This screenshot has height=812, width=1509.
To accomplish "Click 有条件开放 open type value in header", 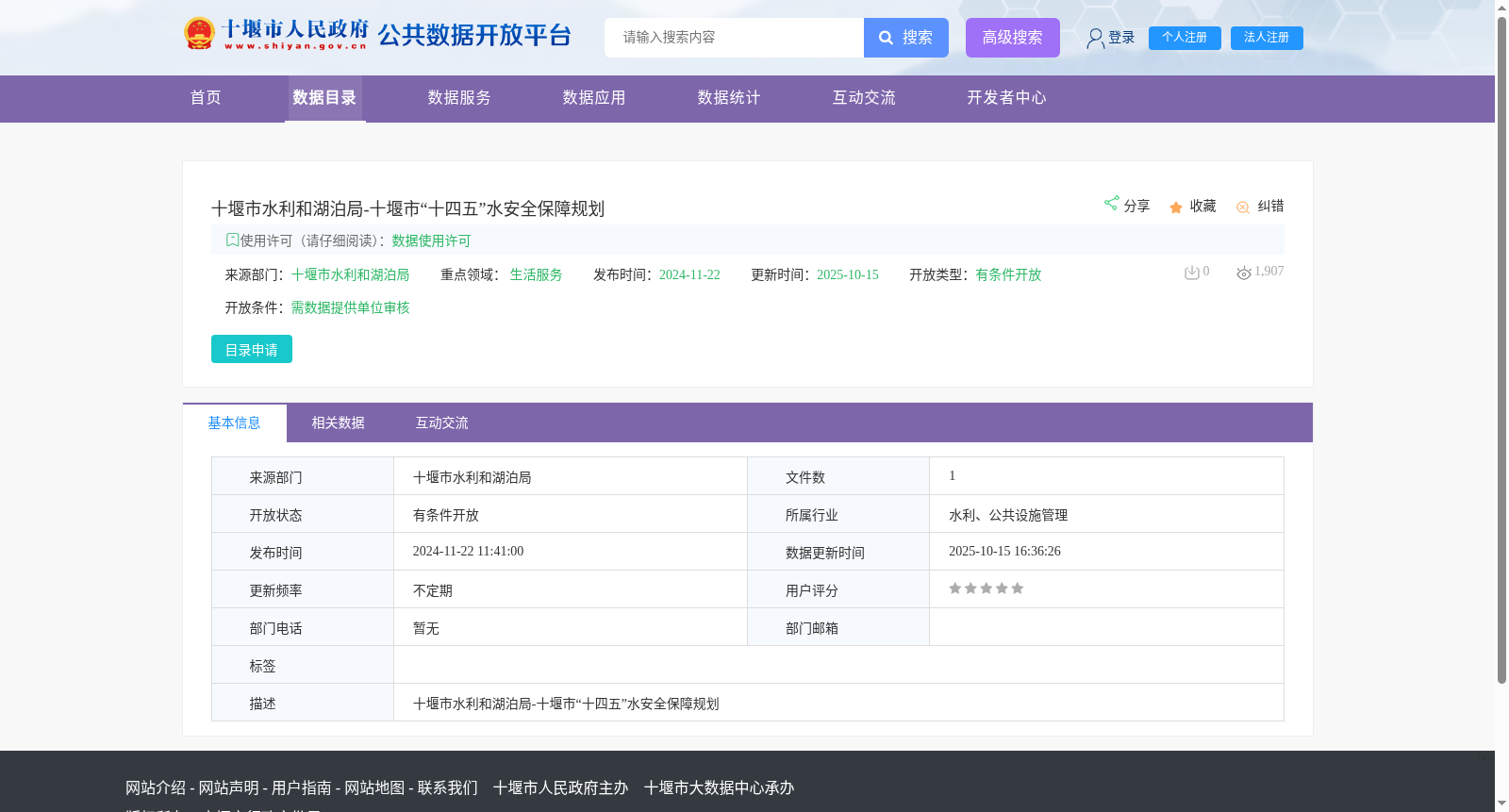I will coord(1008,275).
